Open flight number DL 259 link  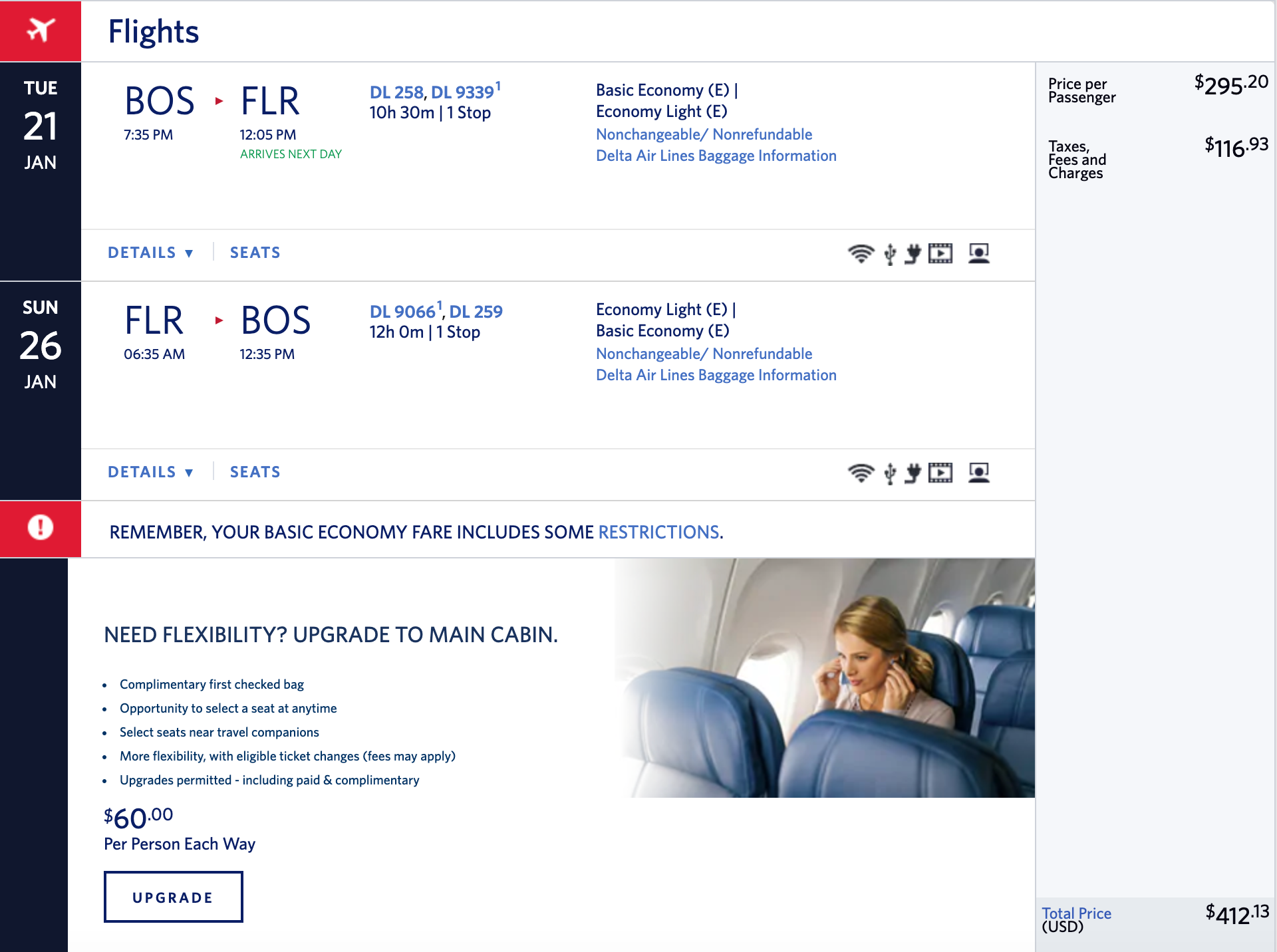(476, 312)
